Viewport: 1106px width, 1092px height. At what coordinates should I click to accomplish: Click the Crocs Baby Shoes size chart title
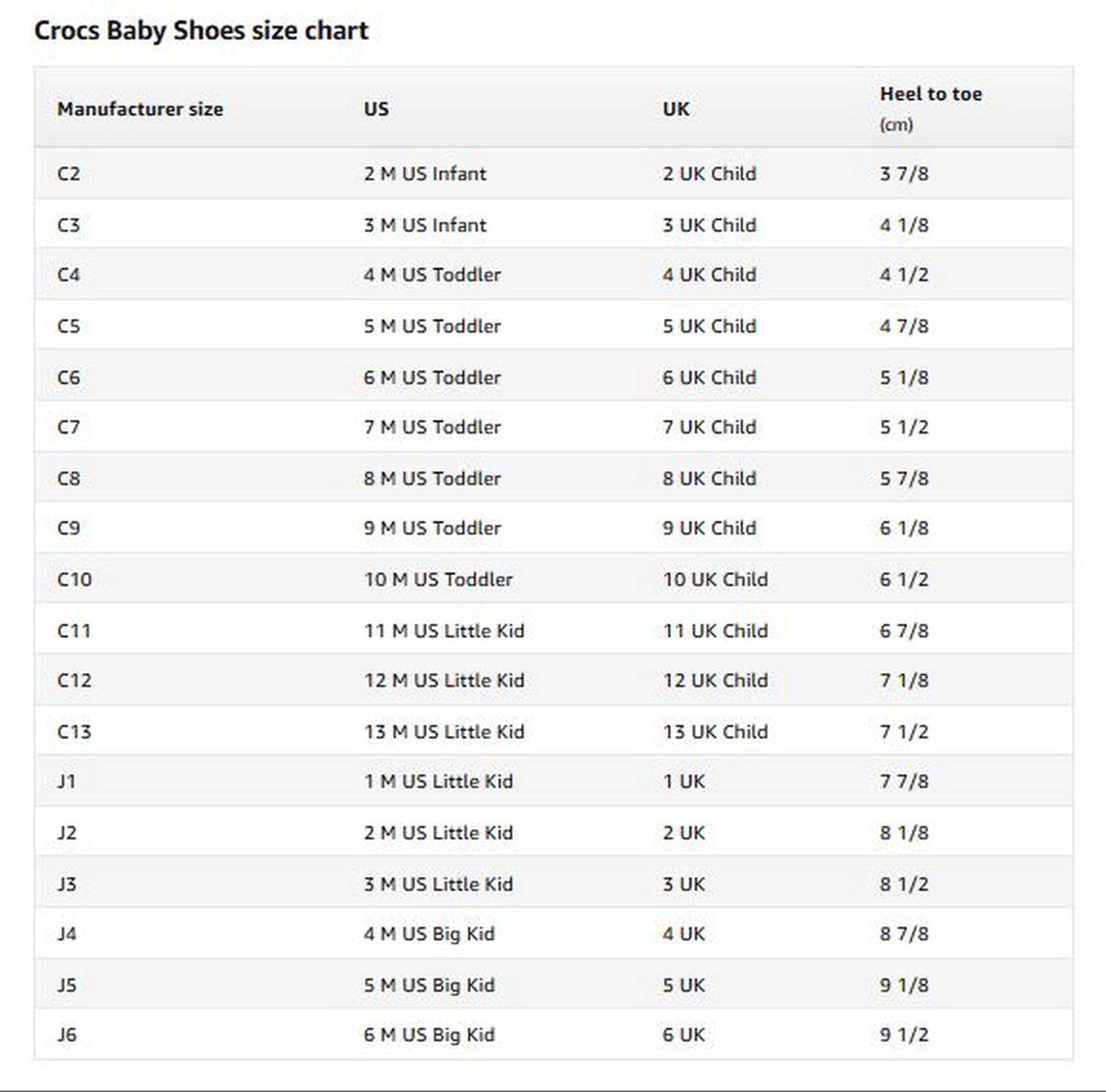click(x=201, y=31)
